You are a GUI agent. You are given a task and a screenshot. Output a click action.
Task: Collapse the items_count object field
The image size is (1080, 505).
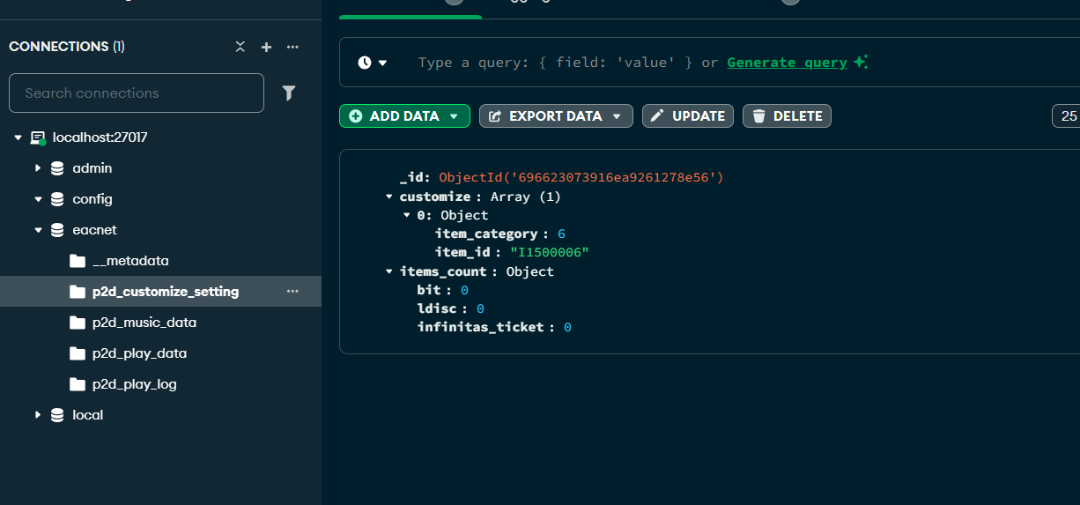389,272
